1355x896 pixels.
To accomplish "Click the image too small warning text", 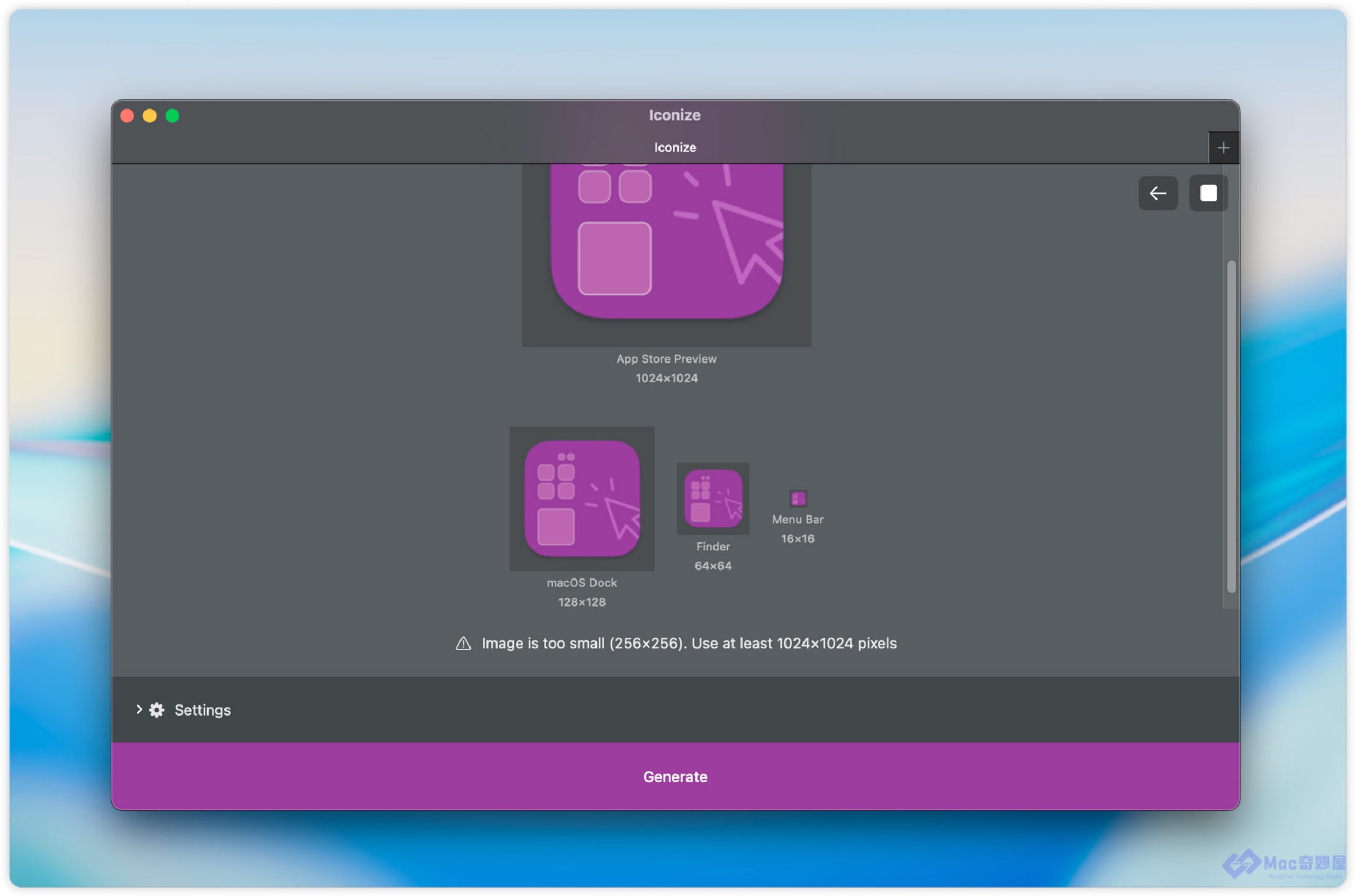I will (x=689, y=644).
